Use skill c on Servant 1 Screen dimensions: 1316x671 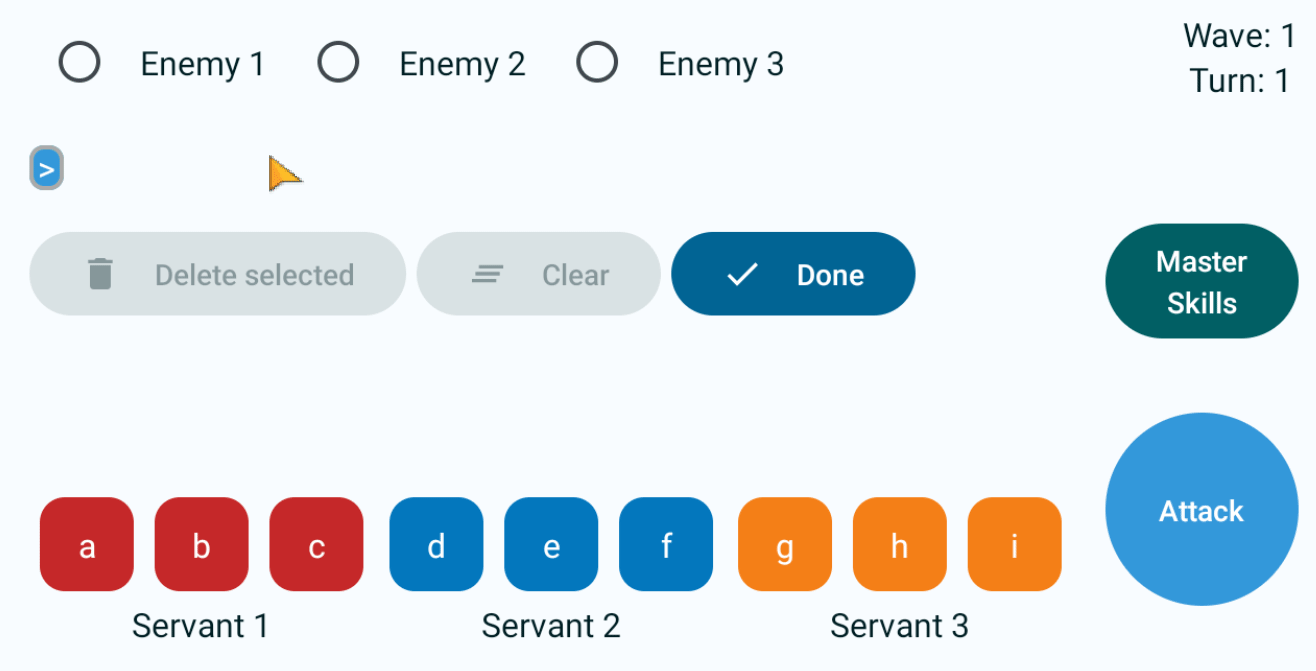[316, 544]
